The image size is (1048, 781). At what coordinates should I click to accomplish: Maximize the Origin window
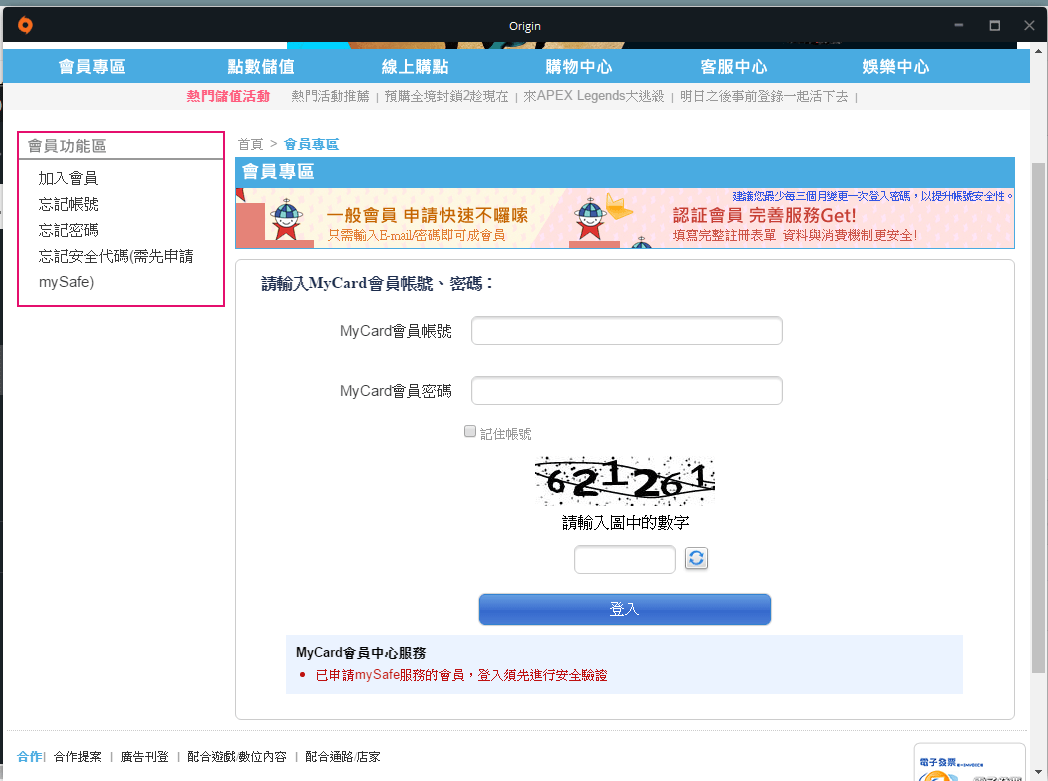[x=995, y=25]
